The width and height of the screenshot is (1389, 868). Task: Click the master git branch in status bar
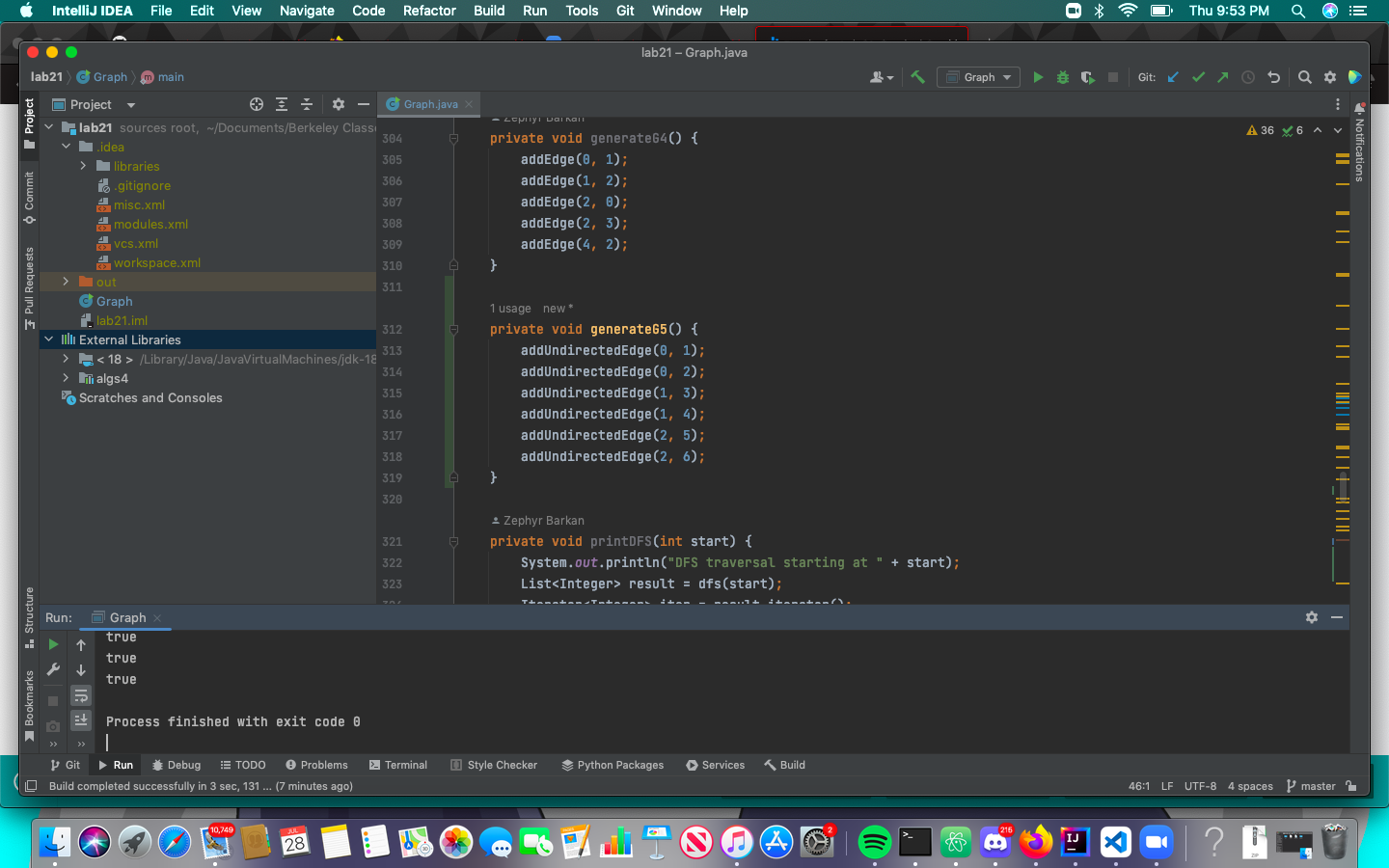point(1311,786)
